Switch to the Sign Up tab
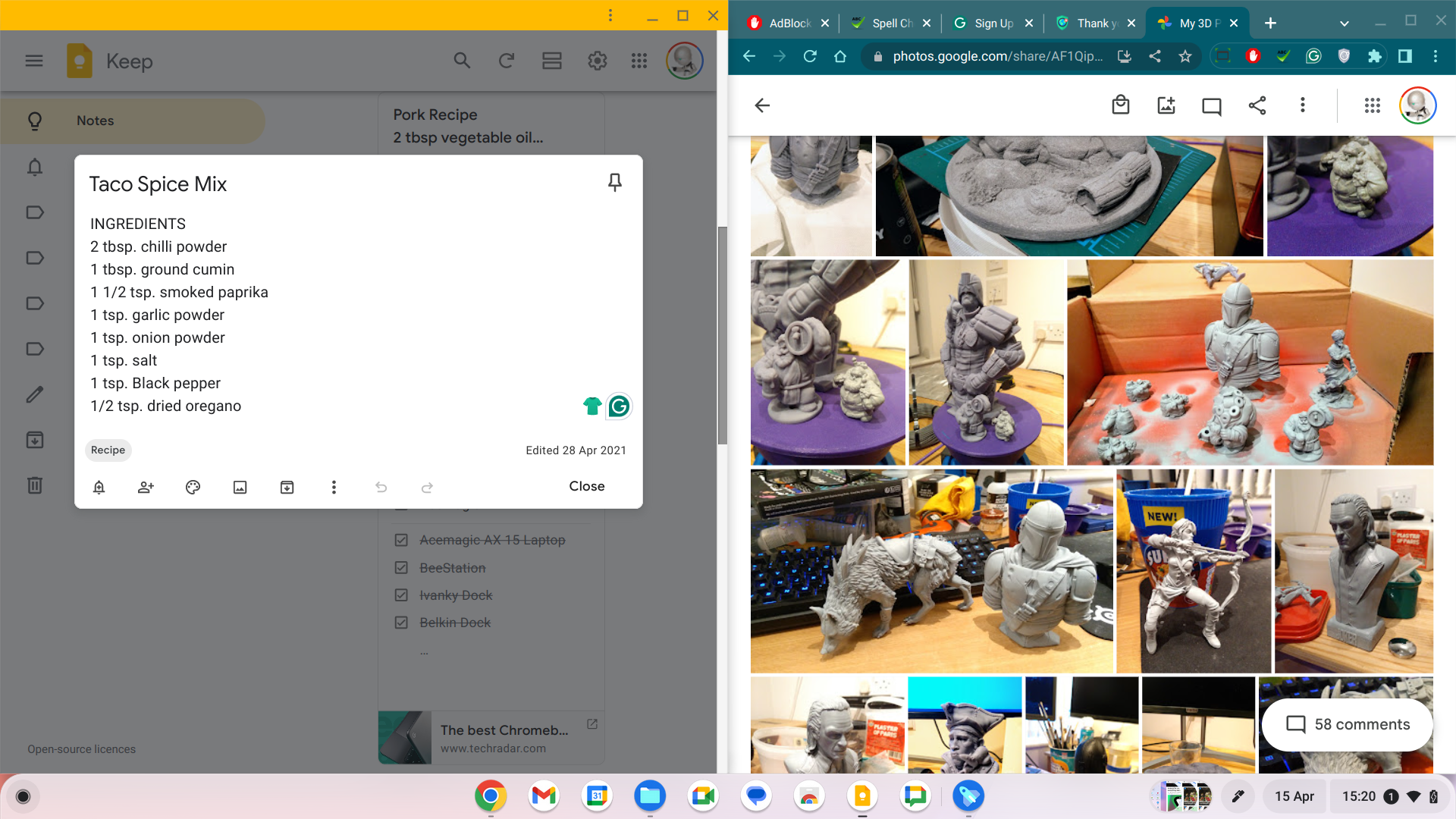 tap(993, 23)
